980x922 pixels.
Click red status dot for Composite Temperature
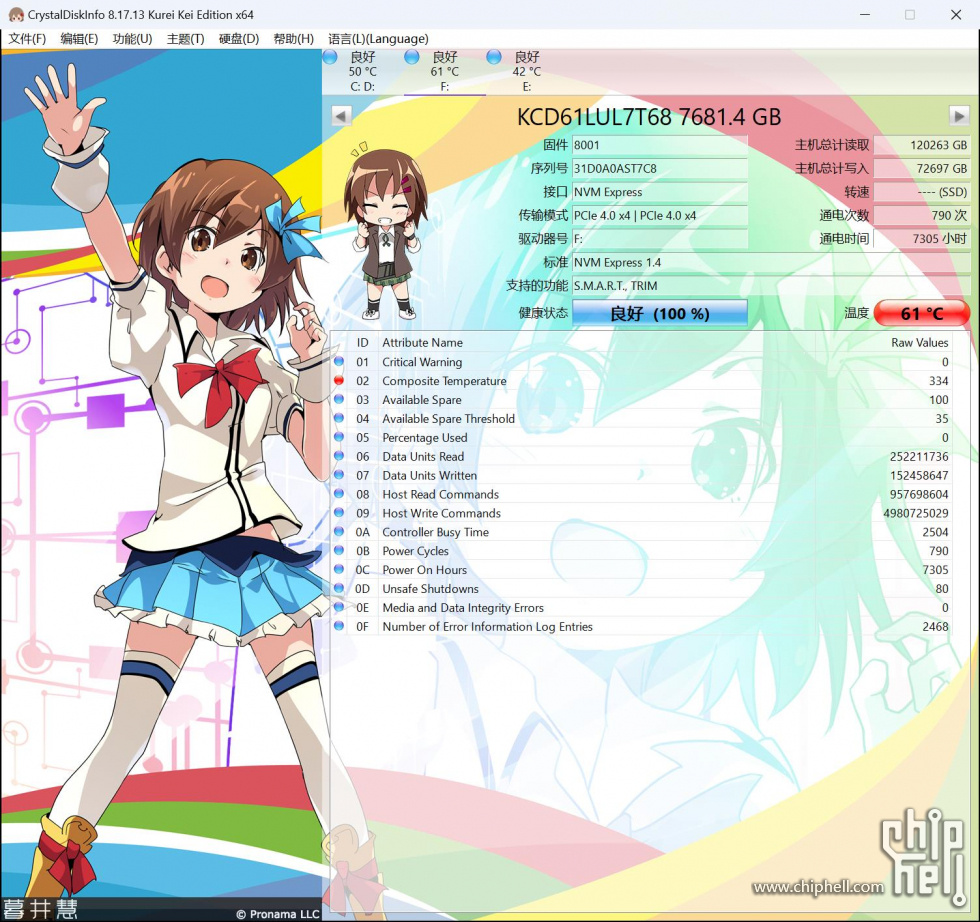click(339, 380)
